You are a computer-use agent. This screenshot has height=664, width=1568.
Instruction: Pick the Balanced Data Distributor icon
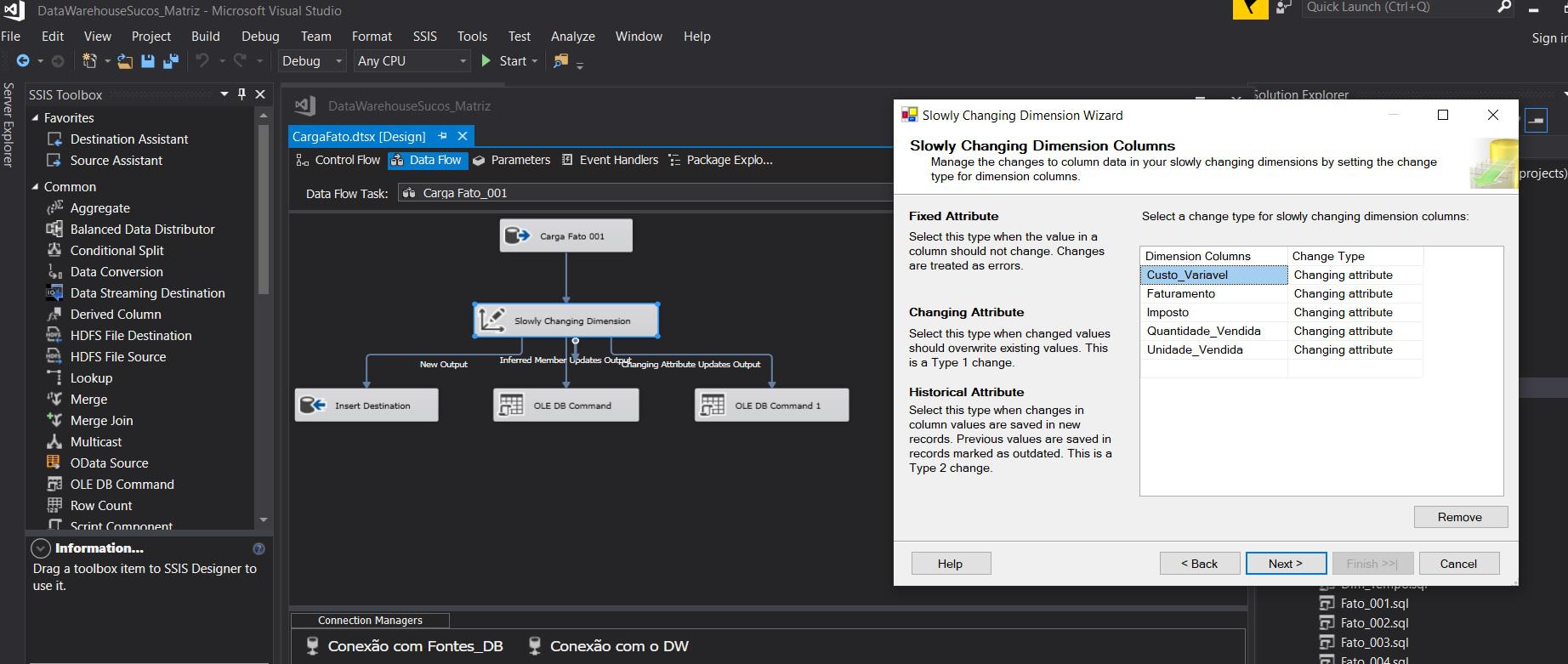click(x=54, y=229)
